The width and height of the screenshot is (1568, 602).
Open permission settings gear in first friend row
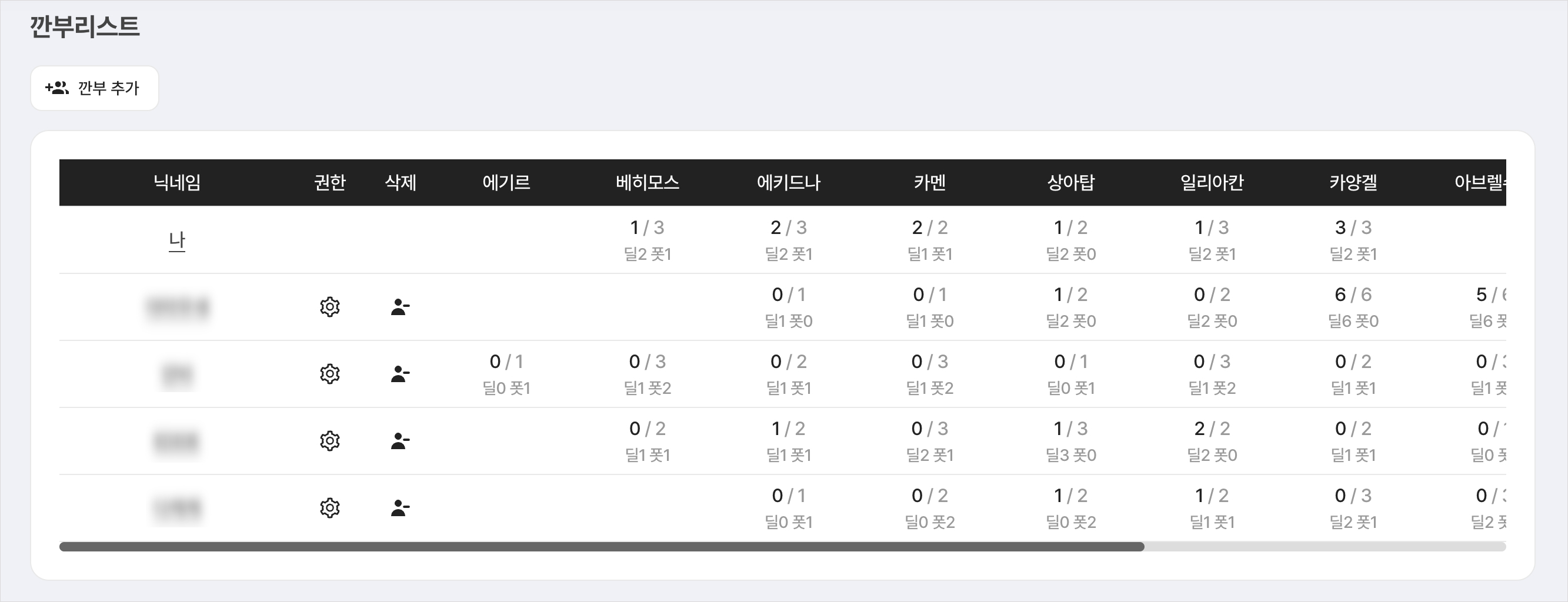tap(330, 307)
